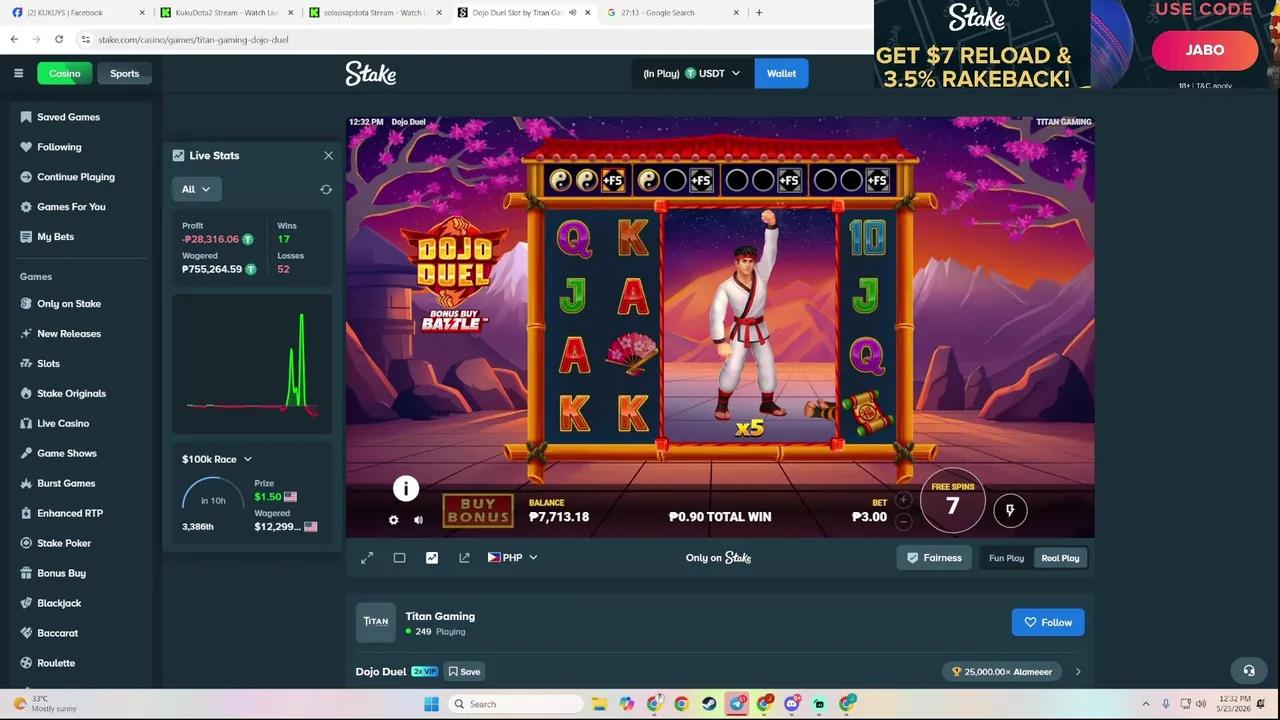Open the Live Casino category
Screen dimensions: 1280x720
coord(63,424)
